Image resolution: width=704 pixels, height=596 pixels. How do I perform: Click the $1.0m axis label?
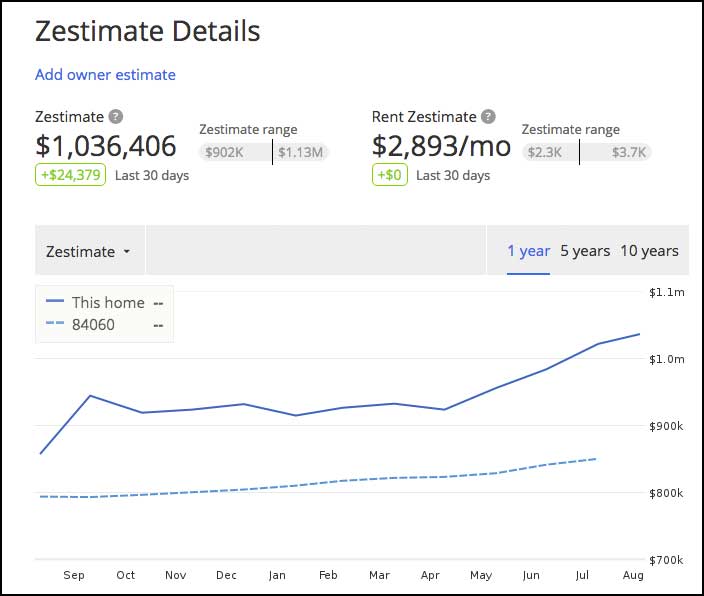pyautogui.click(x=667, y=359)
